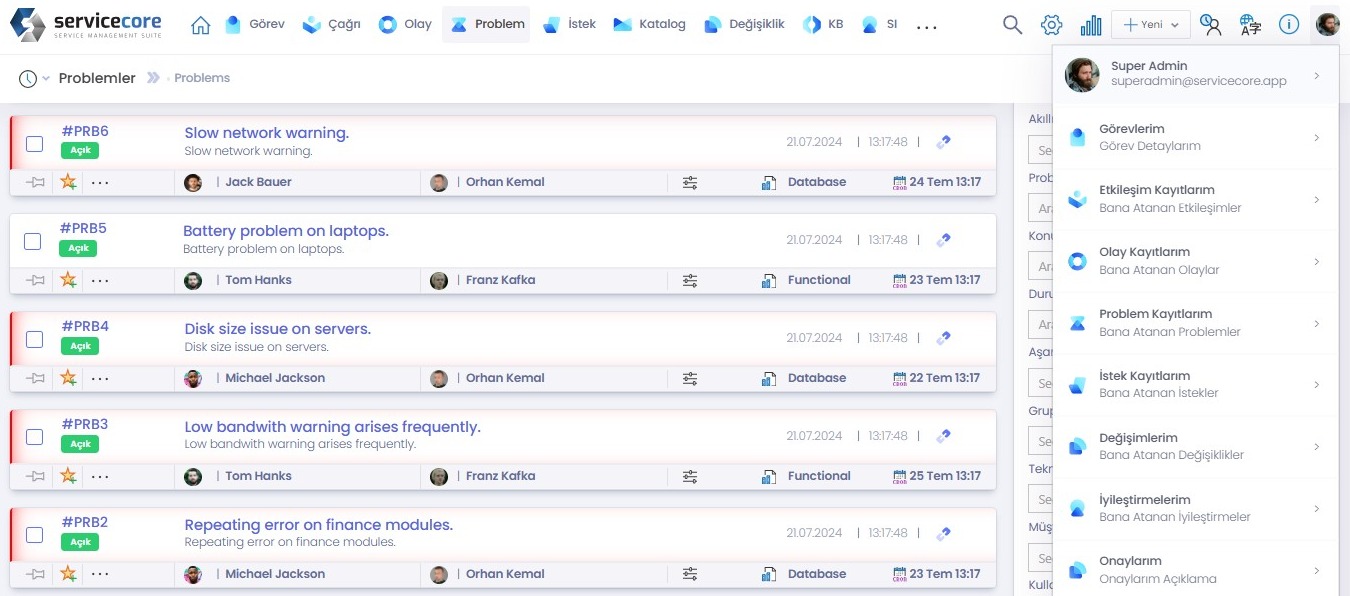Image resolution: width=1350 pixels, height=596 pixels.
Task: Click the info circle icon
Action: (x=1289, y=25)
